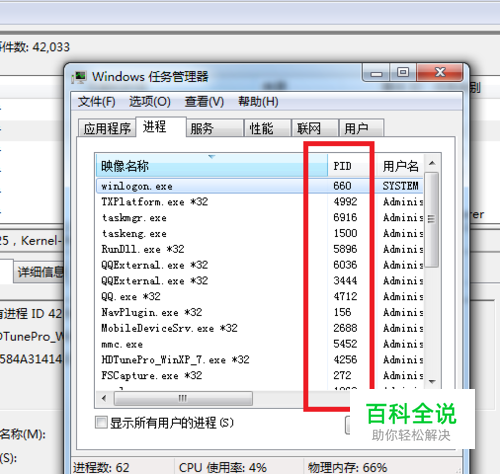Open the 帮助(H) menu
500x474 pixels.
258,102
